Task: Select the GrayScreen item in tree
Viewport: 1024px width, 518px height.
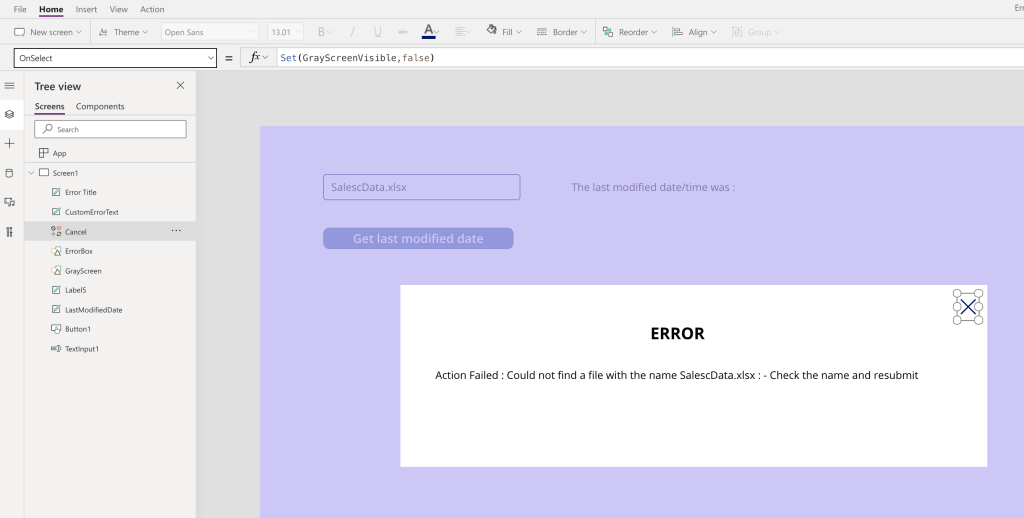Action: pyautogui.click(x=83, y=271)
